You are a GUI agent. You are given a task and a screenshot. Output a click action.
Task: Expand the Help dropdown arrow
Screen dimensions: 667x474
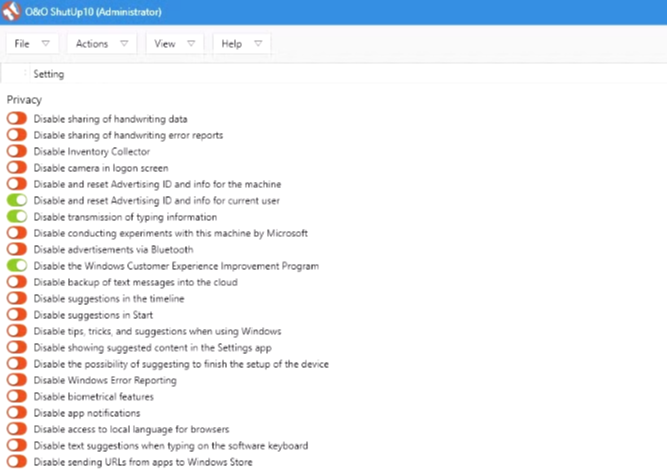point(258,44)
